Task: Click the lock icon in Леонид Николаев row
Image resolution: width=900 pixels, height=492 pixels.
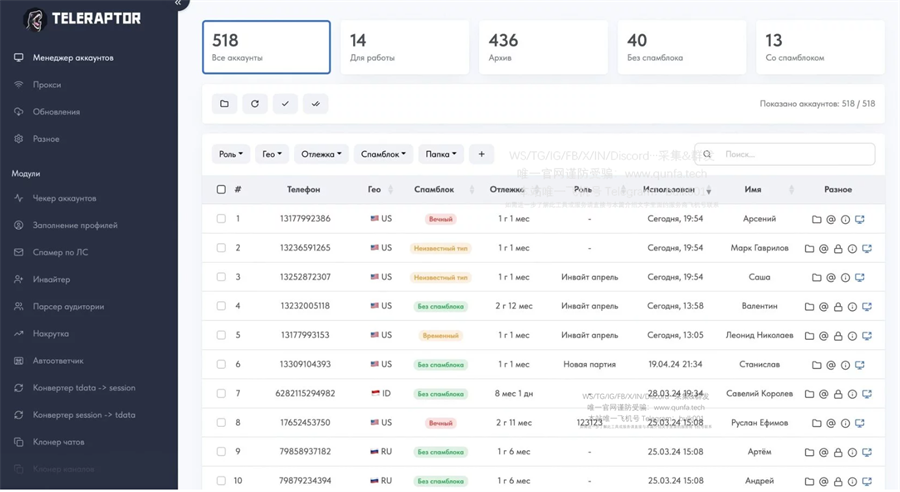Action: [838, 336]
